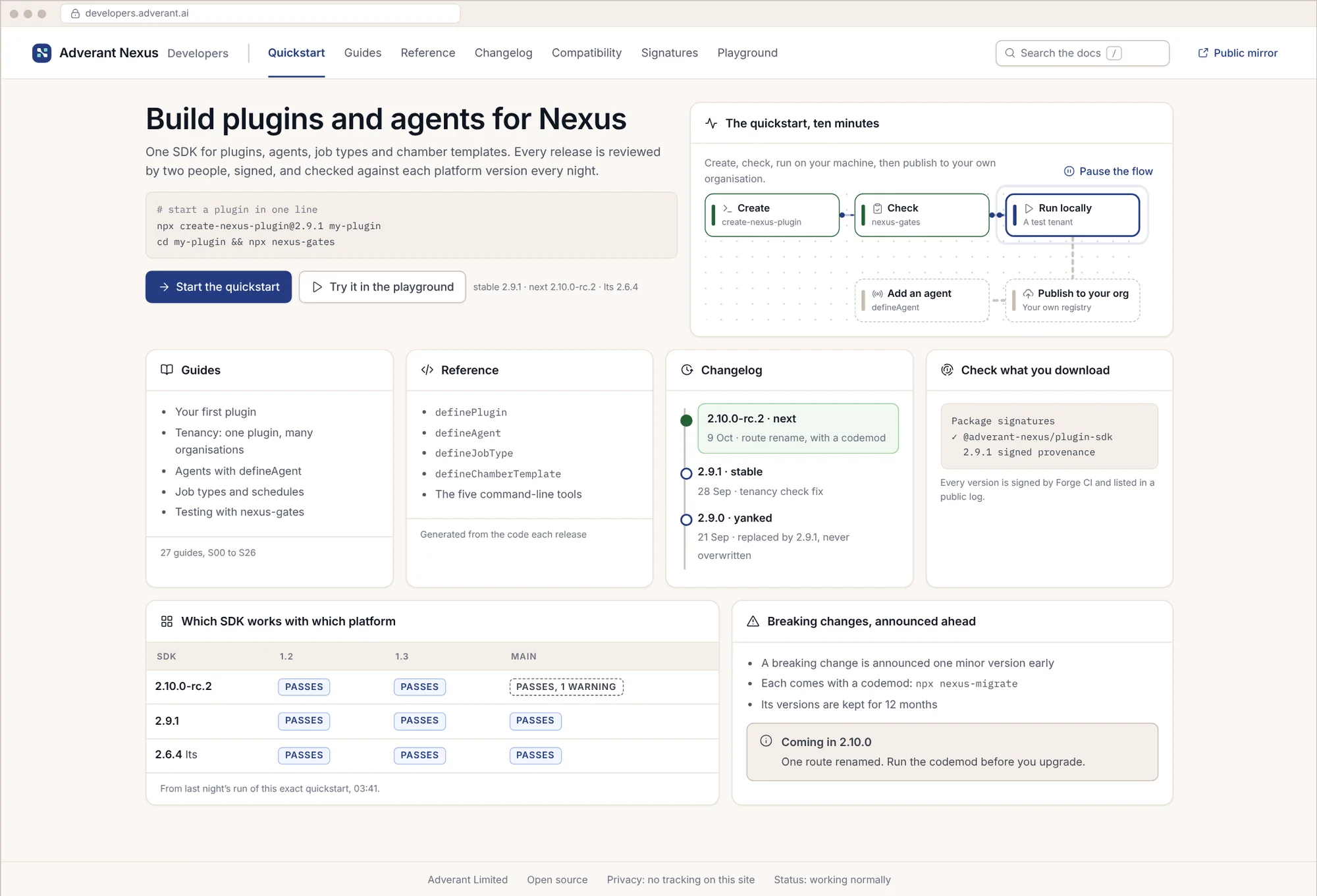This screenshot has height=896, width=1317.
Task: Click the Public mirror external link icon
Action: [x=1203, y=53]
